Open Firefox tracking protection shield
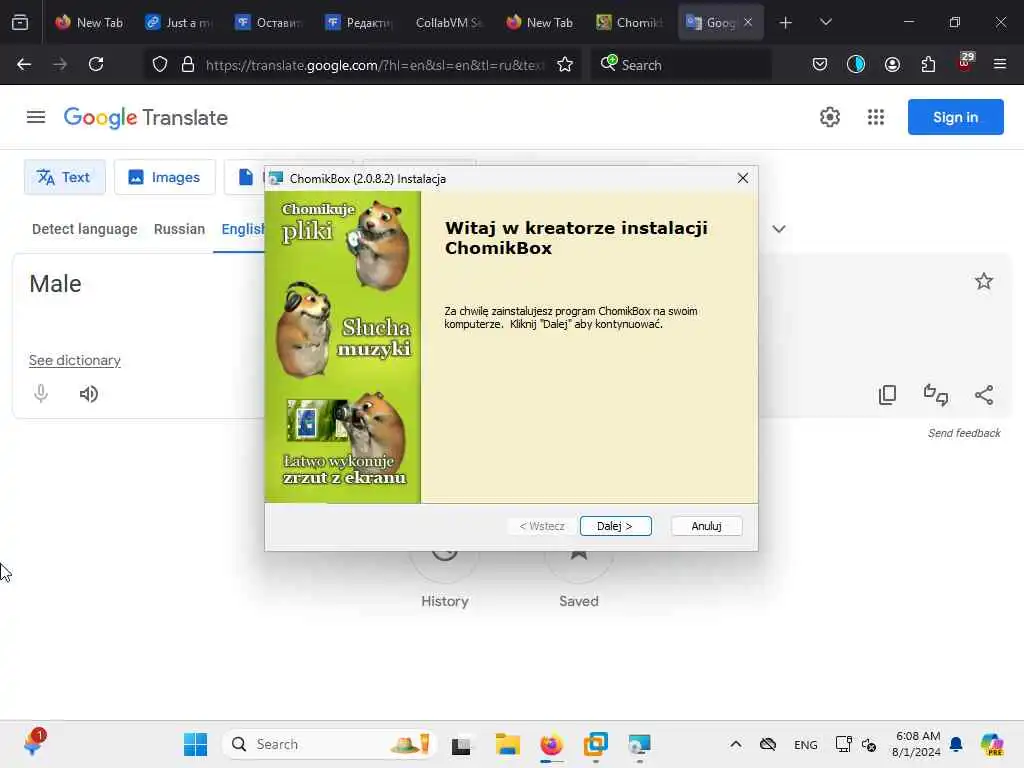The width and height of the screenshot is (1024, 768). [160, 64]
